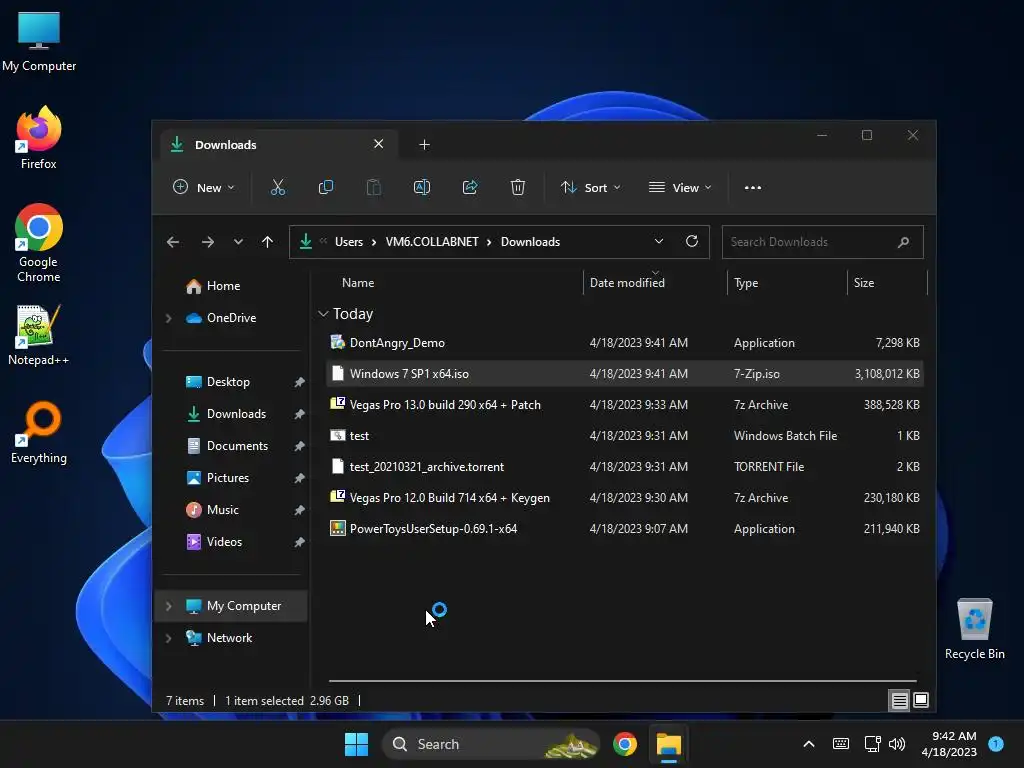Go forward with the right arrow
1024x768 pixels.
point(208,242)
